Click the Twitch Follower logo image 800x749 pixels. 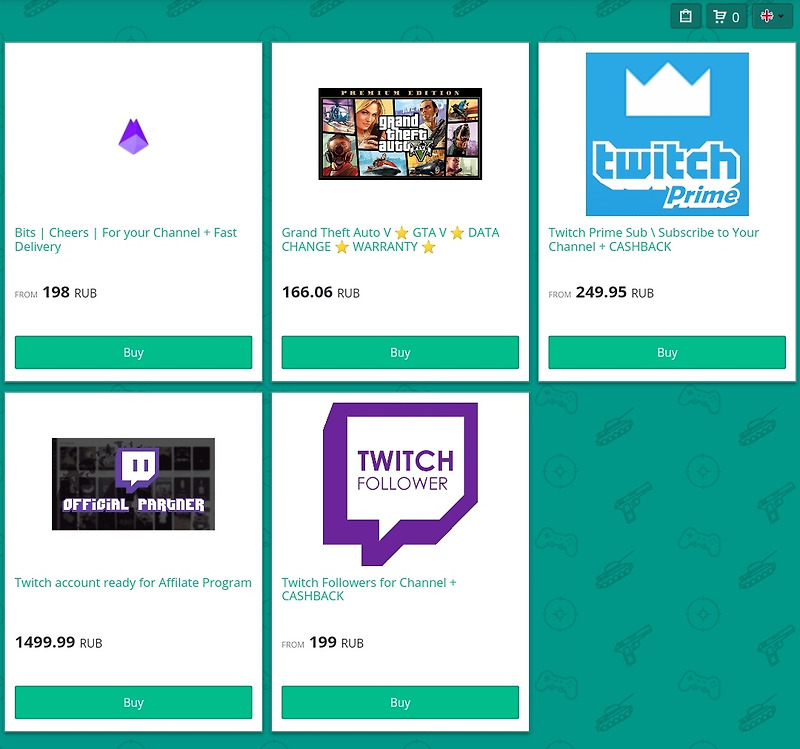[400, 484]
